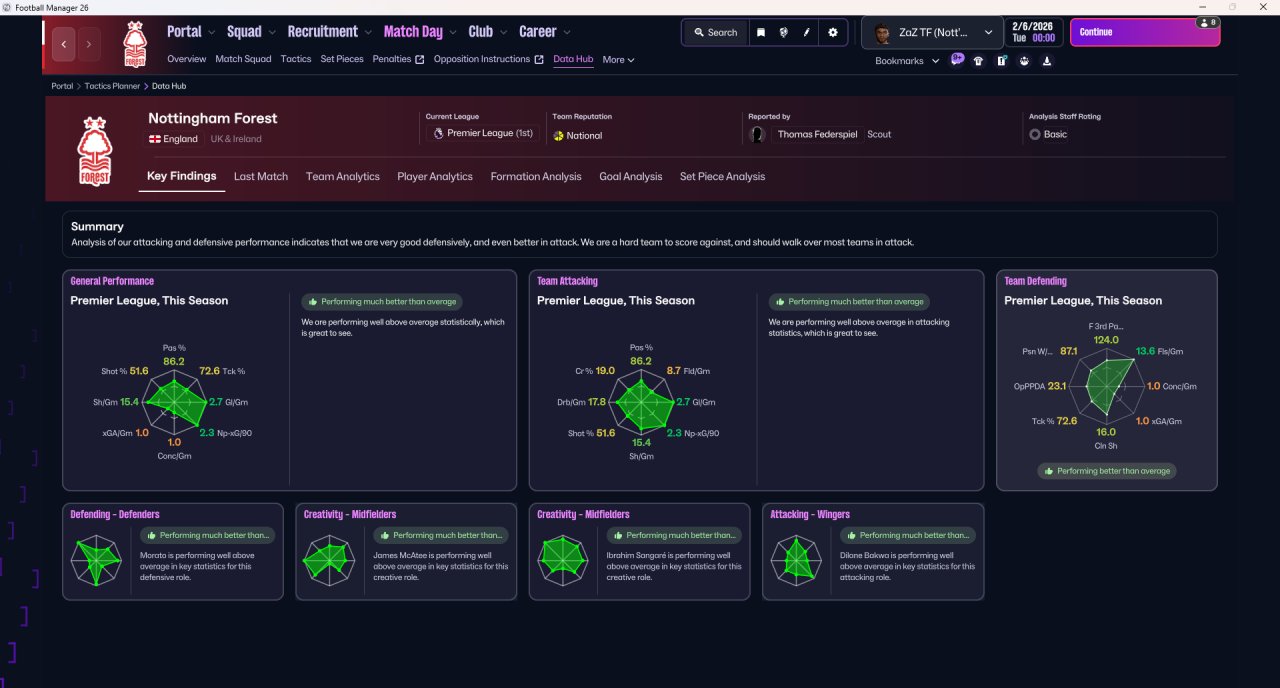
Task: Open the Attacking - Wingers card for Dilane Bakwa
Action: pyautogui.click(x=873, y=552)
